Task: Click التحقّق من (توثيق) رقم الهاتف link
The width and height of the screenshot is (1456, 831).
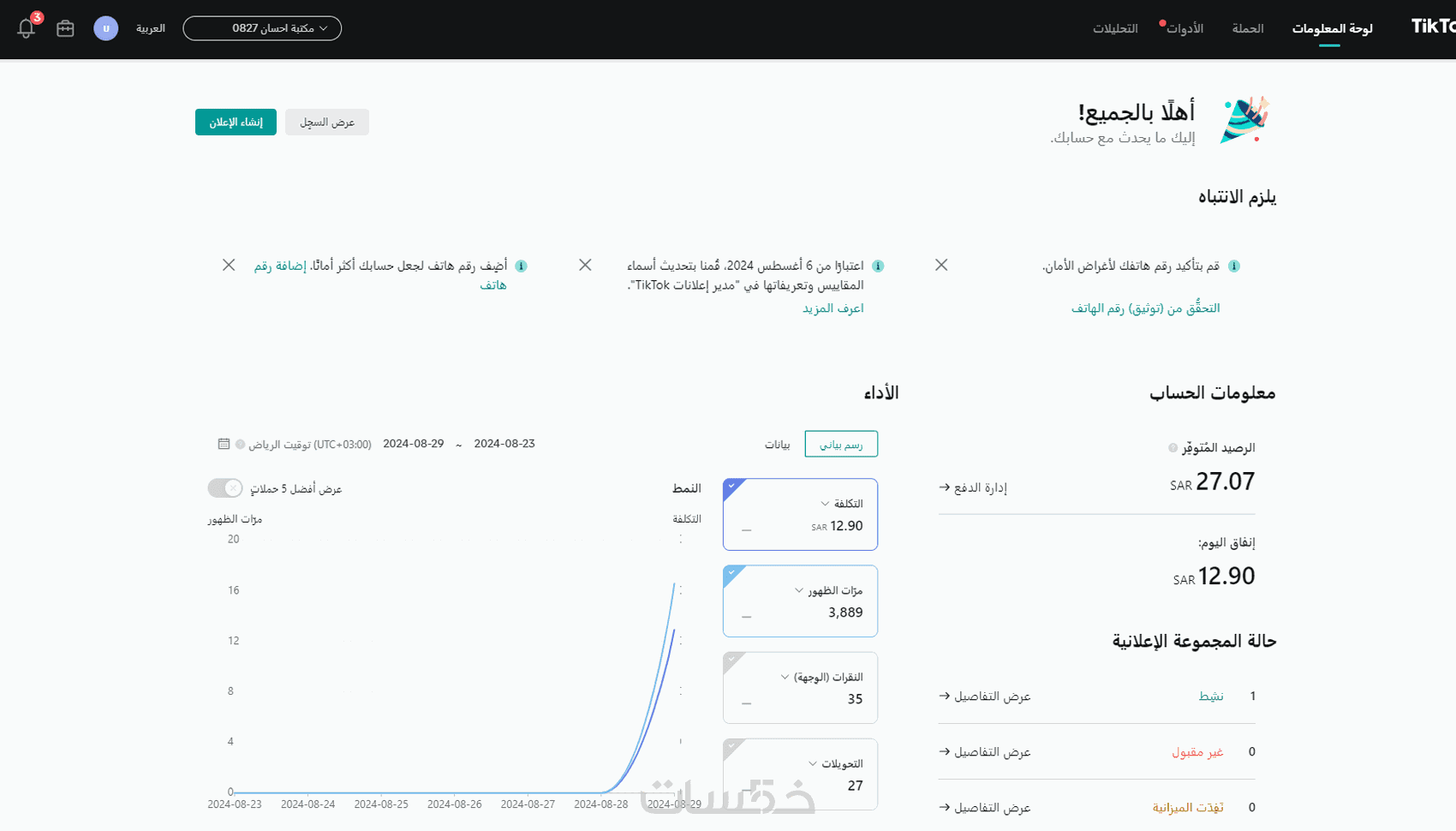Action: pyautogui.click(x=1145, y=308)
